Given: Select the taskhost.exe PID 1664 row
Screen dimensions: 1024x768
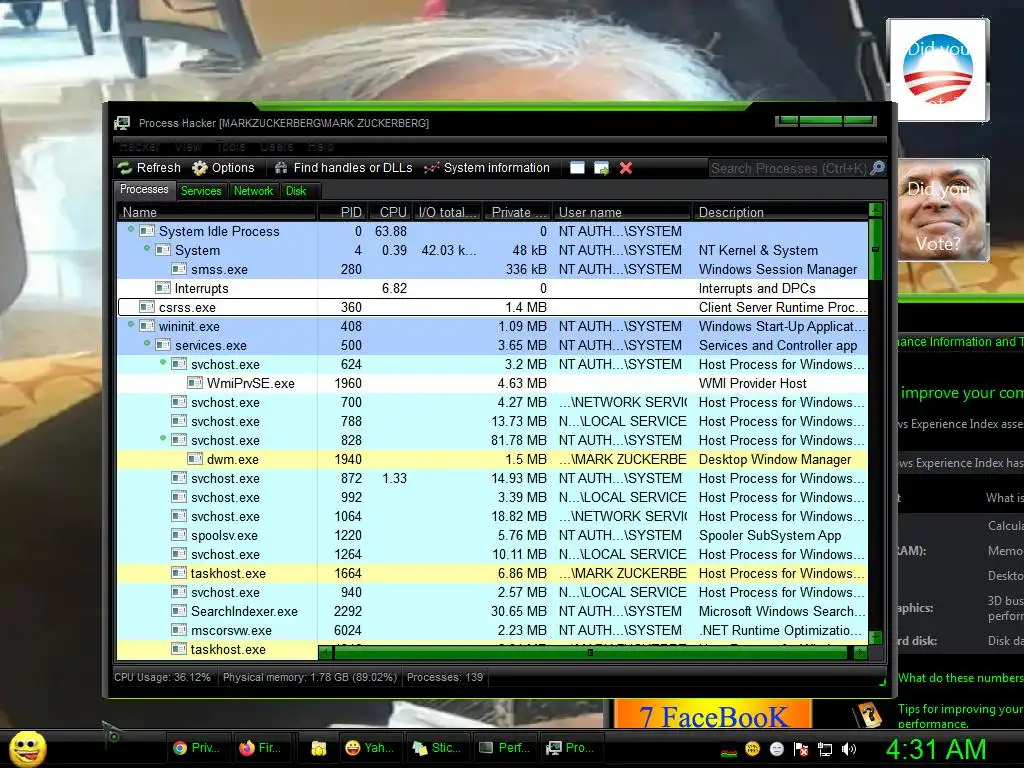Looking at the screenshot, I should click(x=492, y=573).
